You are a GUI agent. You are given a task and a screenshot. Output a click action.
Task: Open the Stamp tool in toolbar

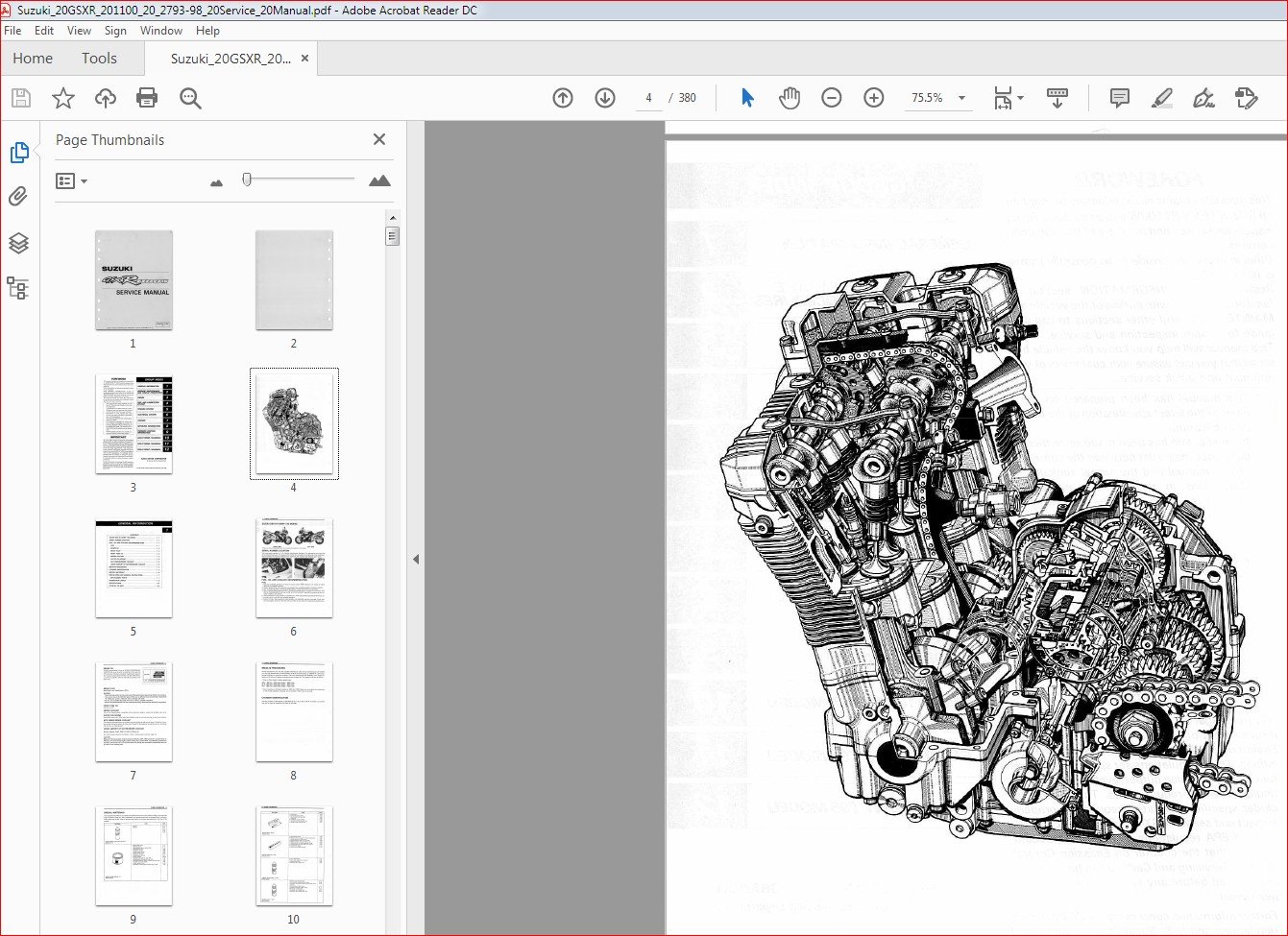tap(1247, 98)
